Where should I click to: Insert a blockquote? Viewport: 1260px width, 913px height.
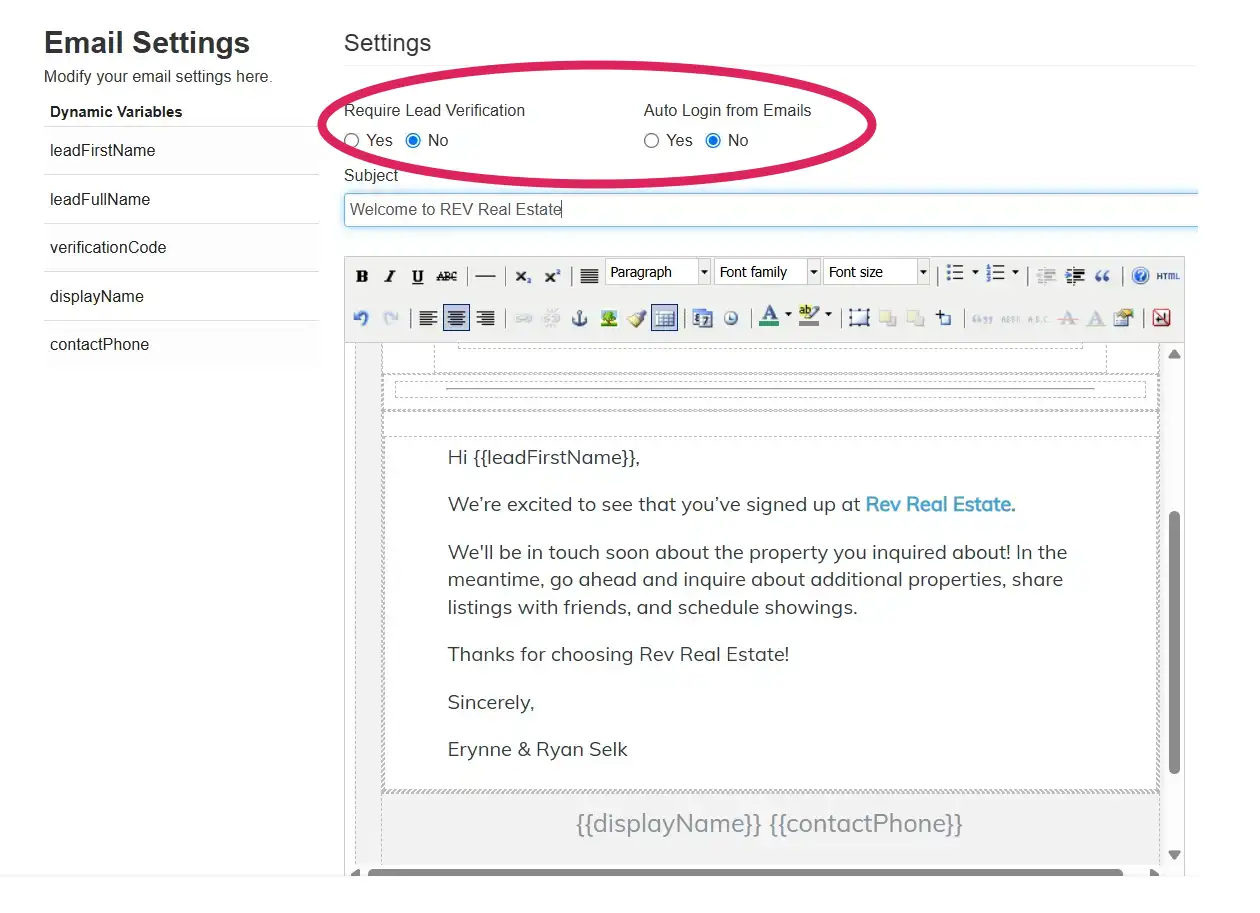point(1102,276)
